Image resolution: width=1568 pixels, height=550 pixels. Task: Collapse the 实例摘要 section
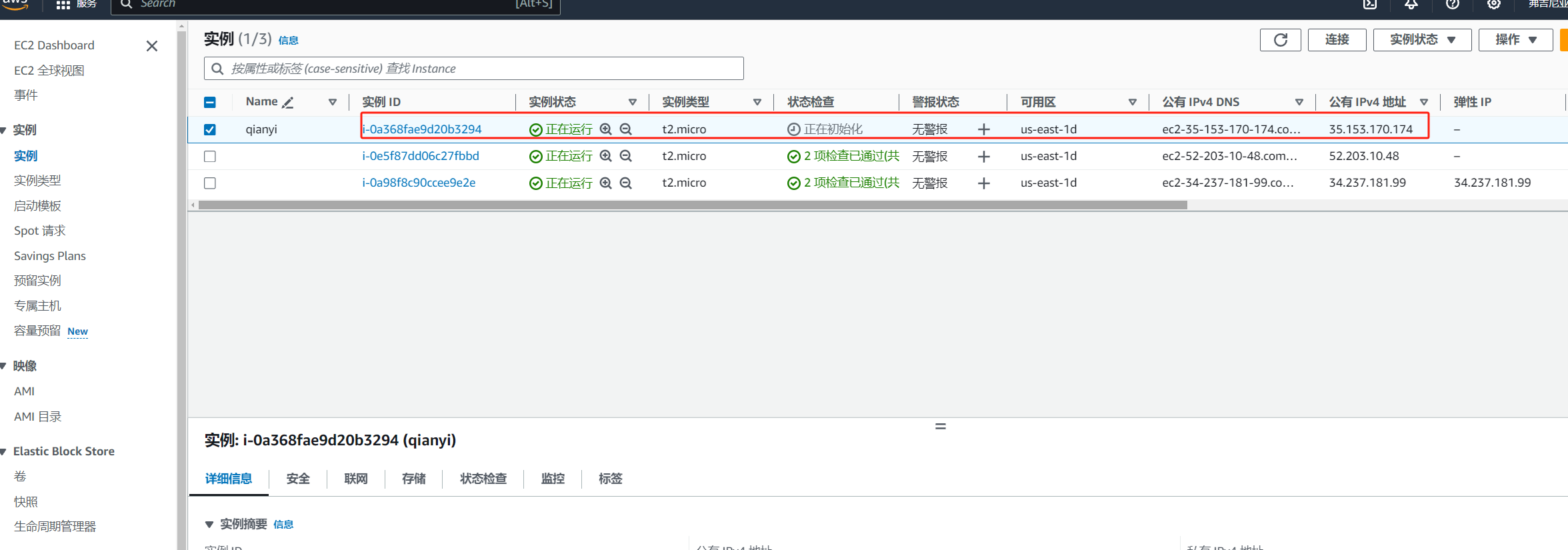point(209,525)
